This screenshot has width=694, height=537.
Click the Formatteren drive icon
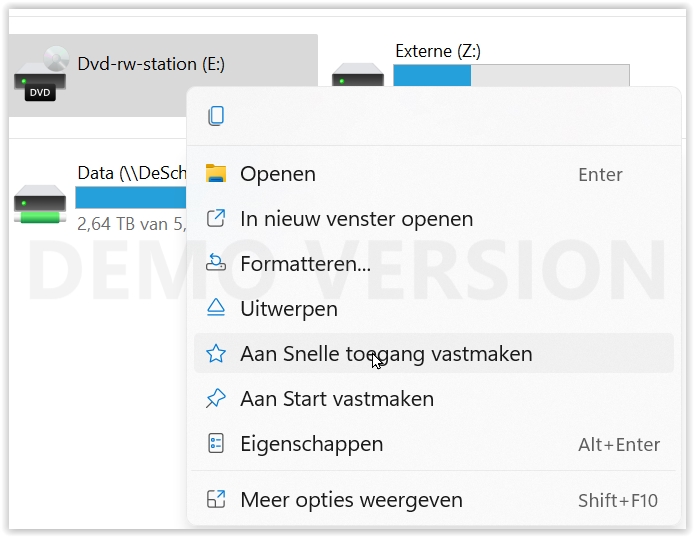[x=216, y=264]
